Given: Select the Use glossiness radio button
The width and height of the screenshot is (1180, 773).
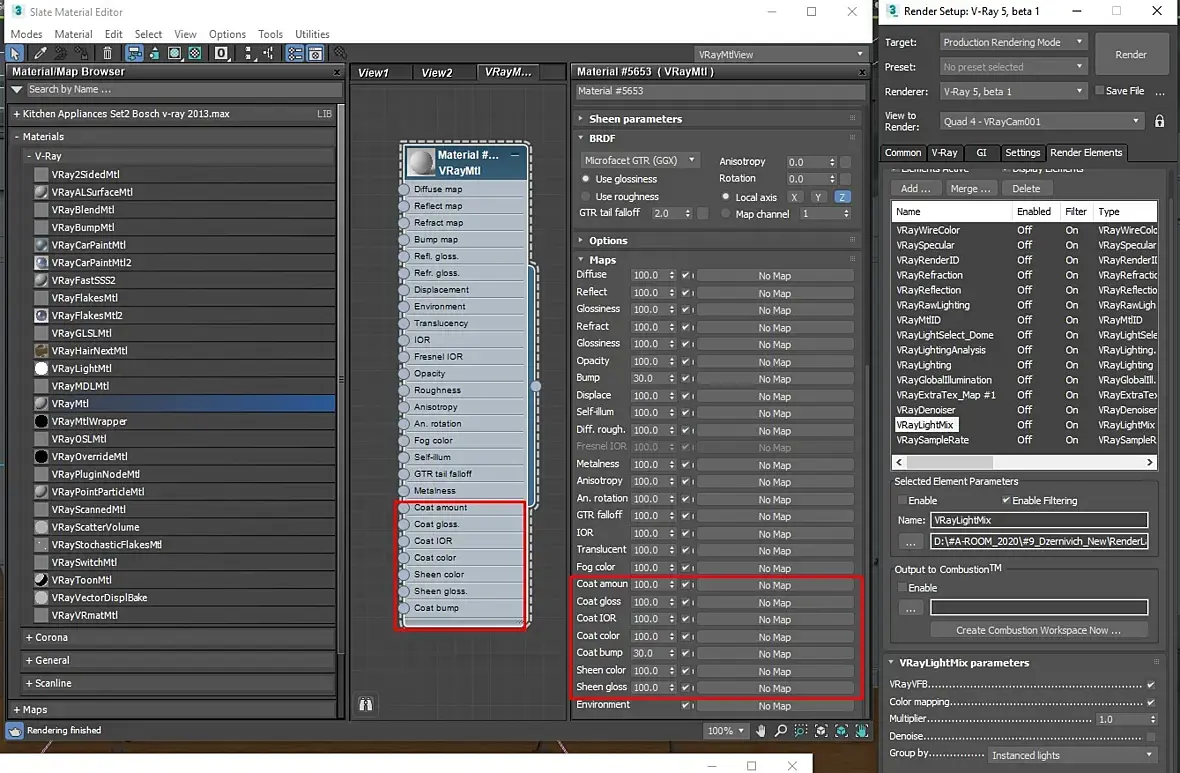Looking at the screenshot, I should pyautogui.click(x=585, y=179).
